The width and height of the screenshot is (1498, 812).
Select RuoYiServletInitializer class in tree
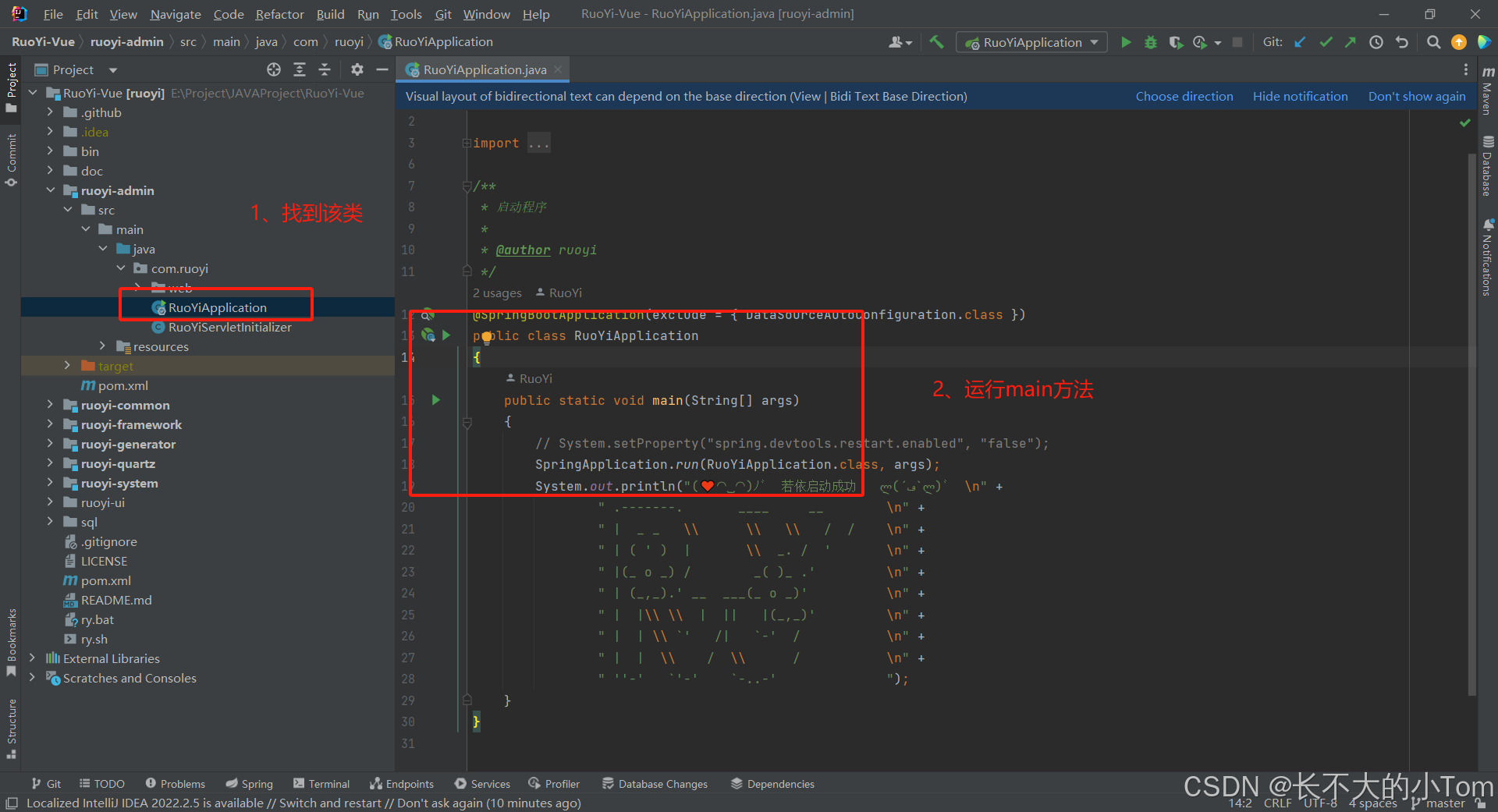[x=229, y=327]
